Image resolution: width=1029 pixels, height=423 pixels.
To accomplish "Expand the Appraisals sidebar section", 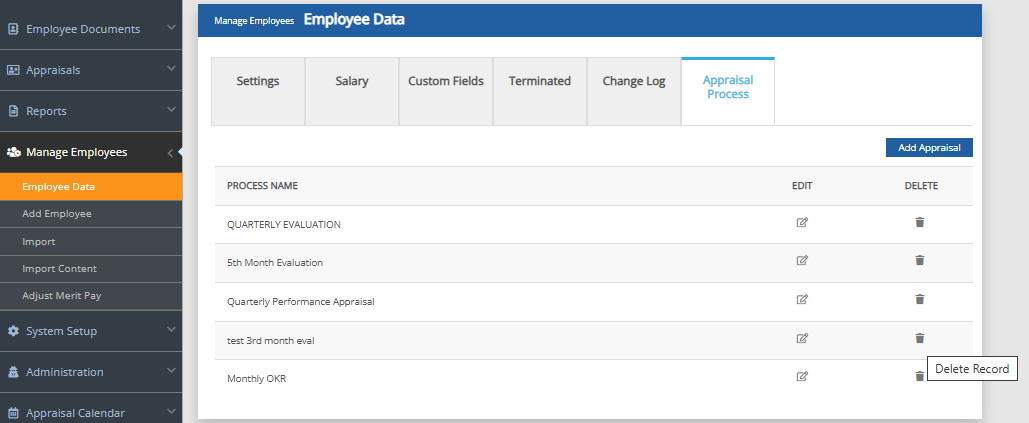I will click(90, 70).
